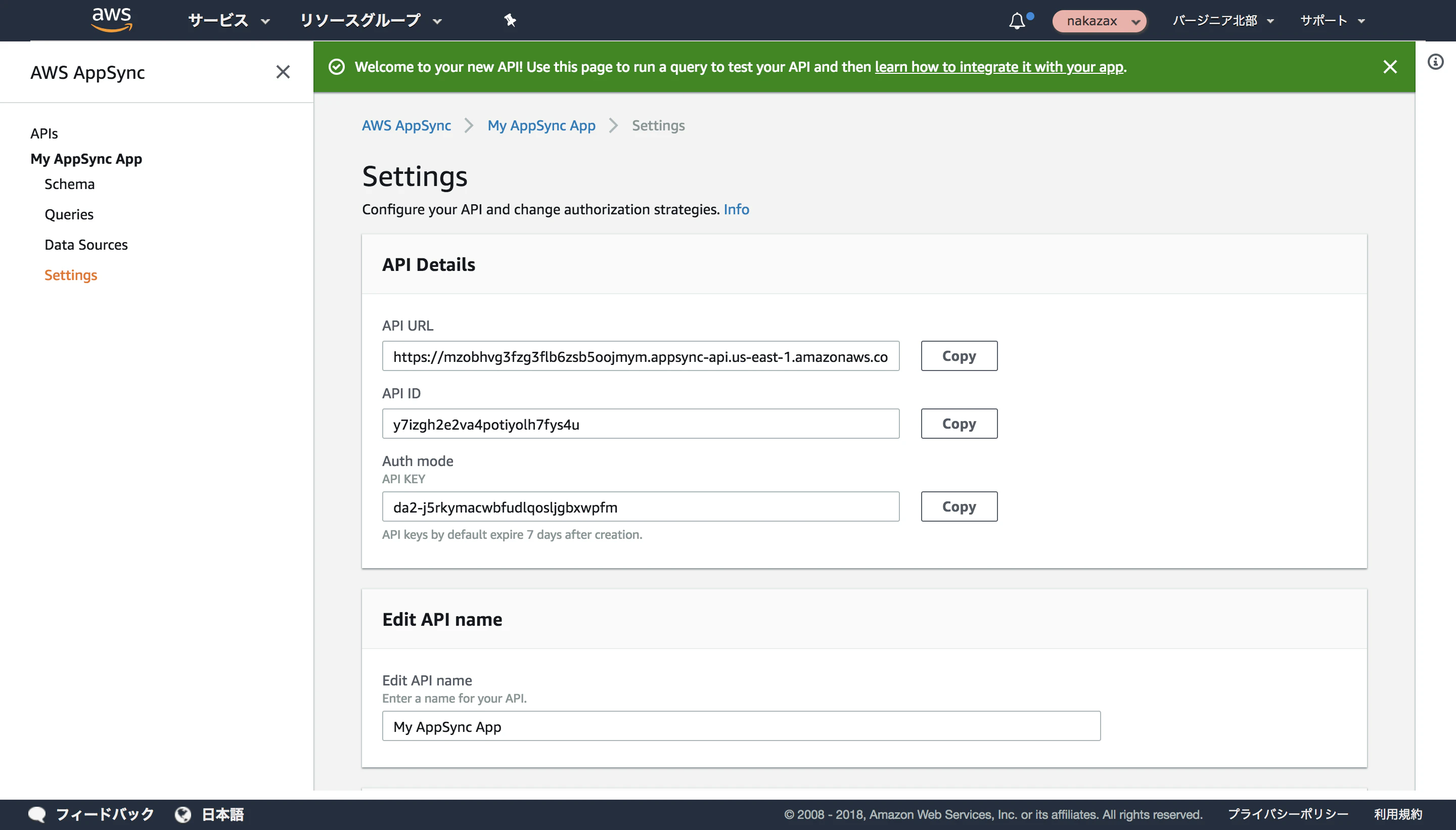Select My AppSync App in sidebar
This screenshot has width=1456, height=830.
pos(86,159)
